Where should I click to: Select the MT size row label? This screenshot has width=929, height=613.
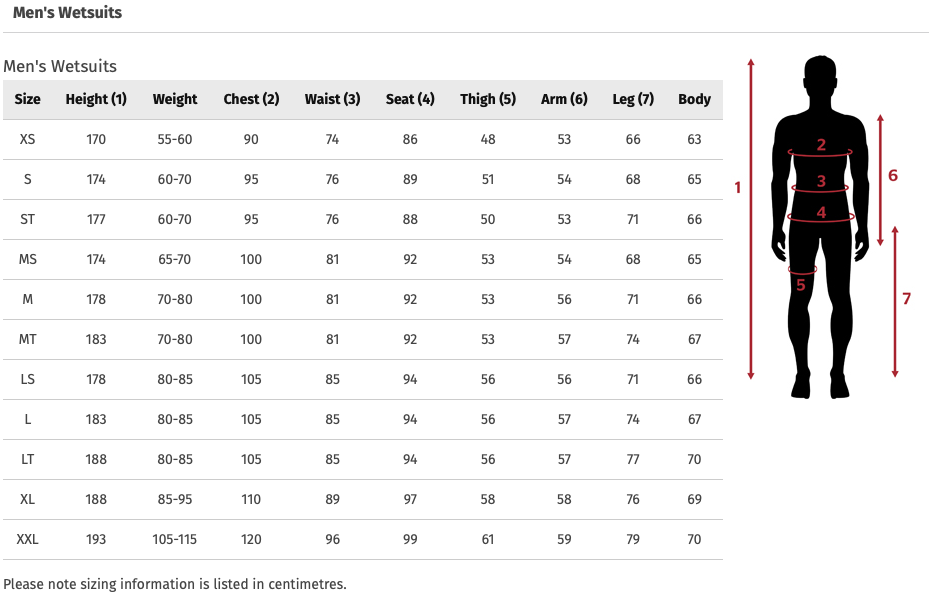[27, 339]
